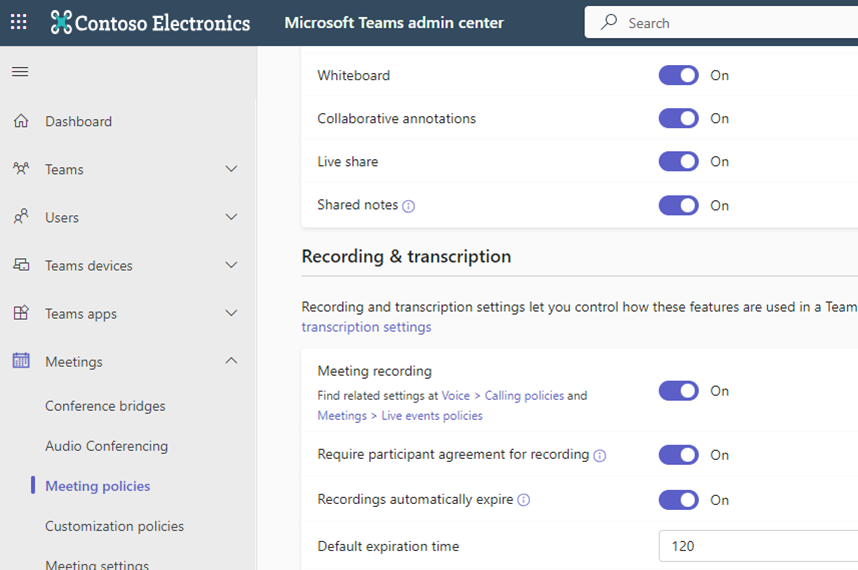Open the Live events policies link
This screenshot has width=858, height=570.
point(432,416)
